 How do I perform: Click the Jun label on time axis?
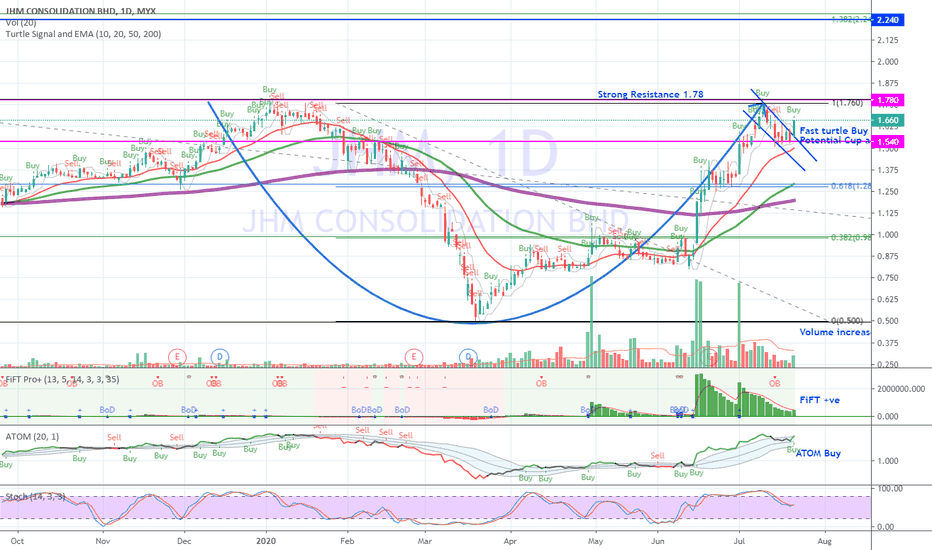click(x=657, y=541)
